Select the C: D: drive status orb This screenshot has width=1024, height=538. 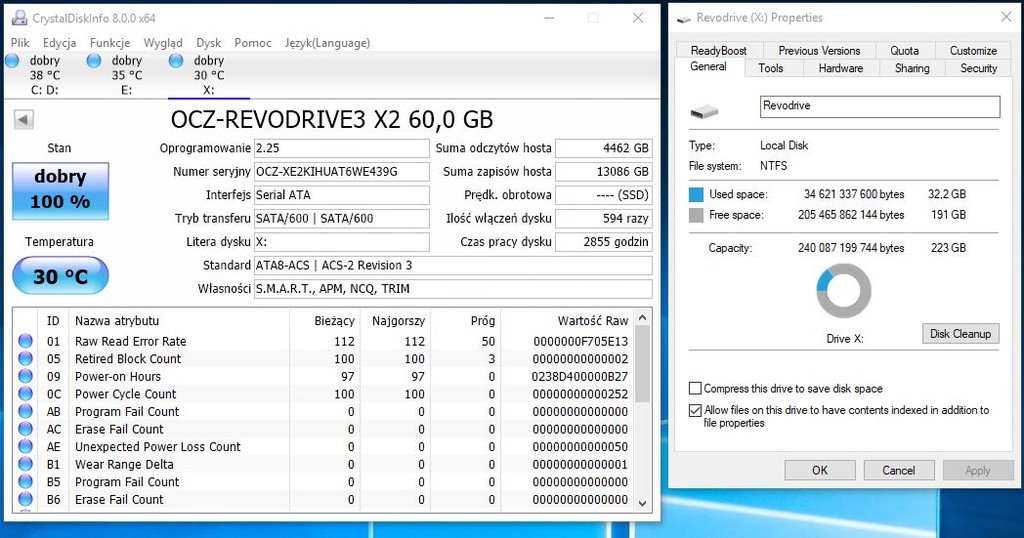tap(12, 61)
